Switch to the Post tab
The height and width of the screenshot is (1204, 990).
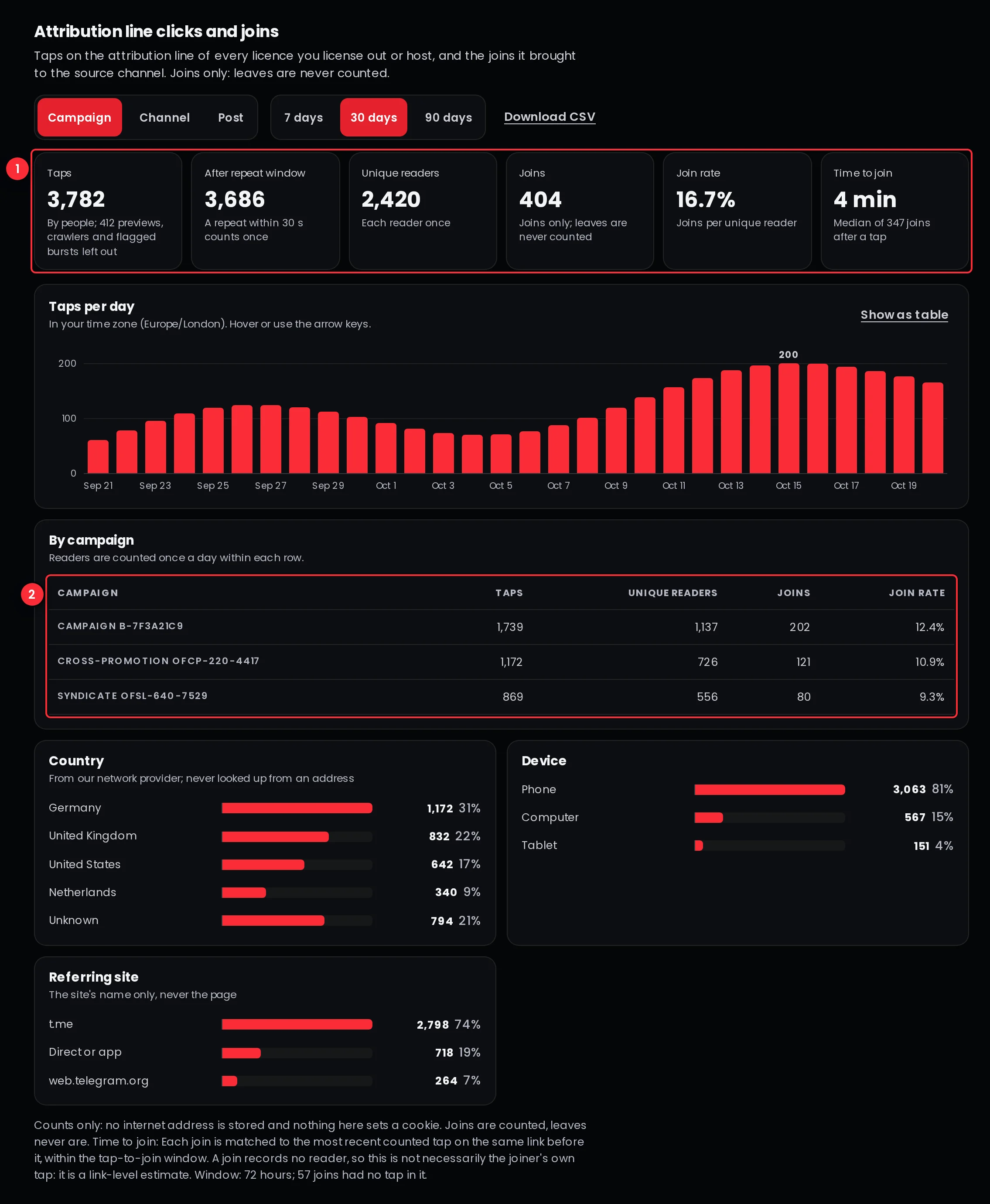pos(230,117)
